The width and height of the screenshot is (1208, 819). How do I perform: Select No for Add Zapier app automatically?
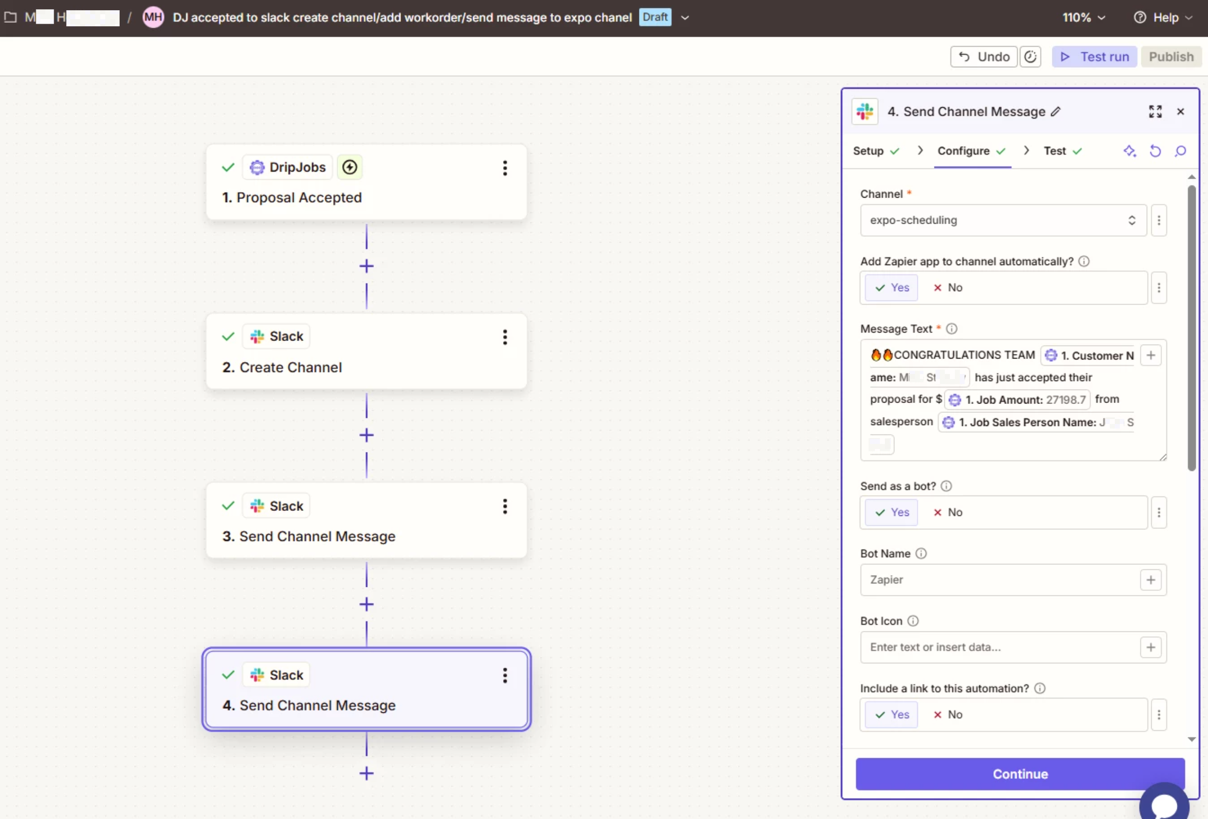[947, 288]
